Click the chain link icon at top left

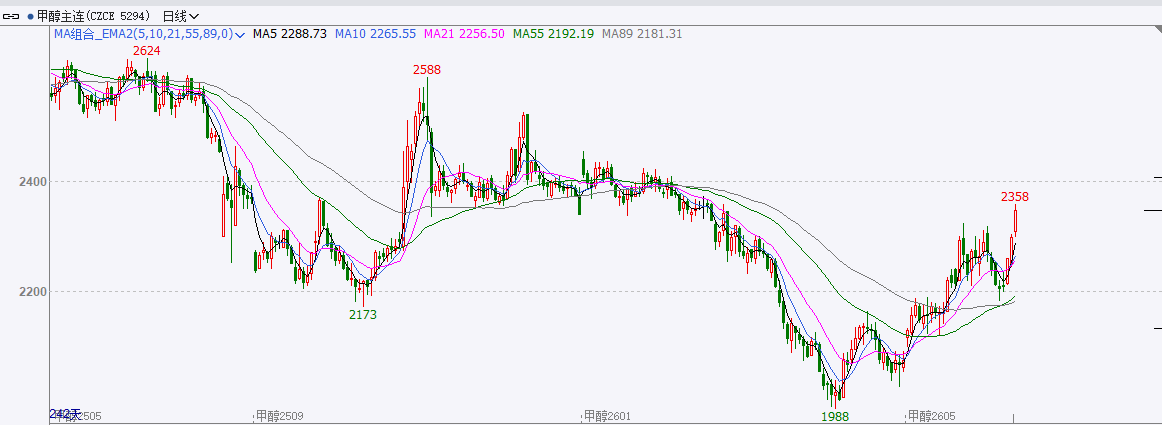13,16
